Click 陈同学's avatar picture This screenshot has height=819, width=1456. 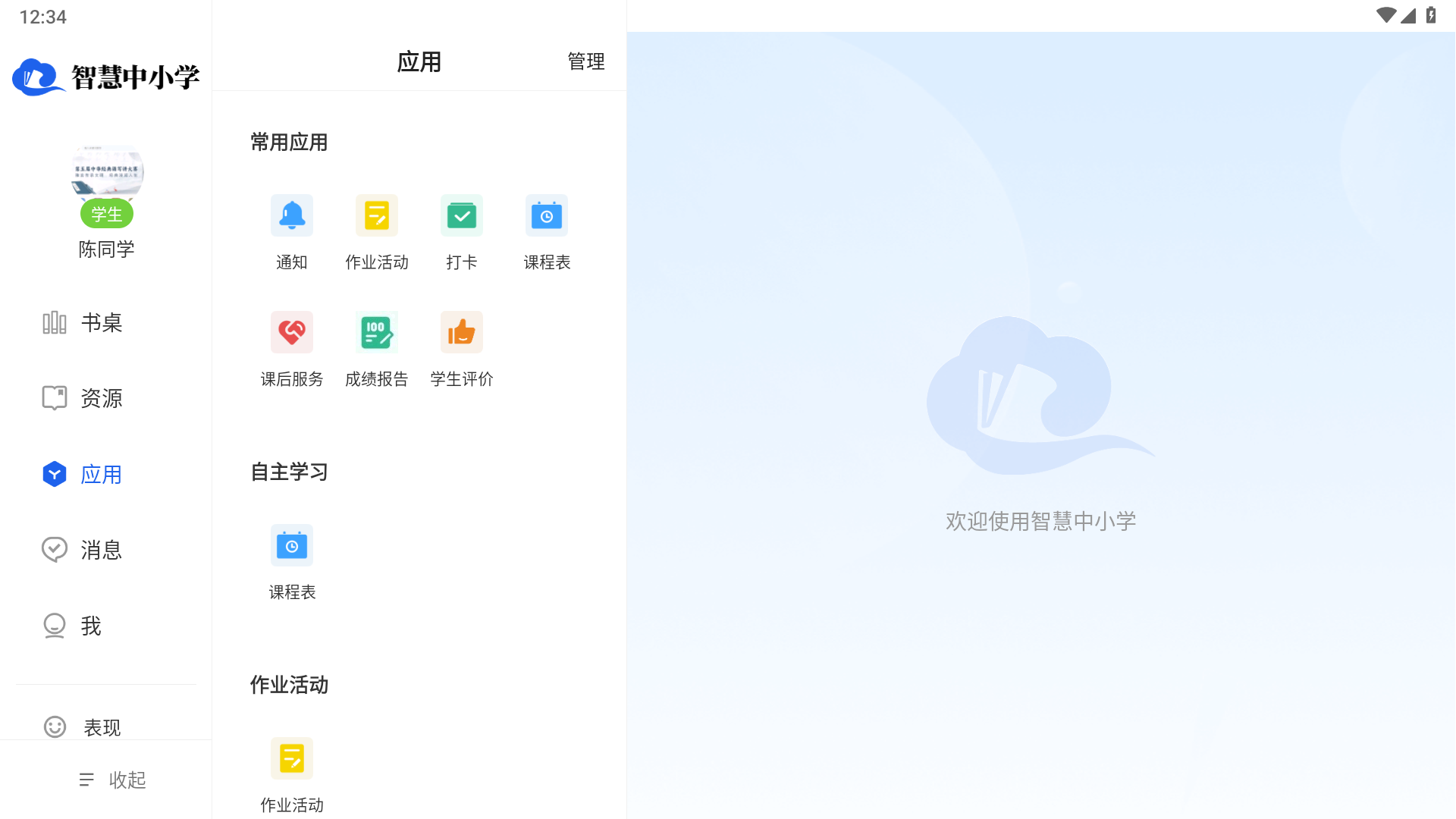tap(106, 173)
